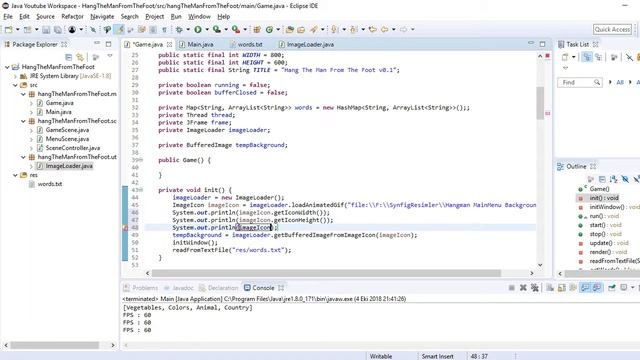Click the Pin Console icon
This screenshot has width=640, height=360.
click(x=611, y=288)
